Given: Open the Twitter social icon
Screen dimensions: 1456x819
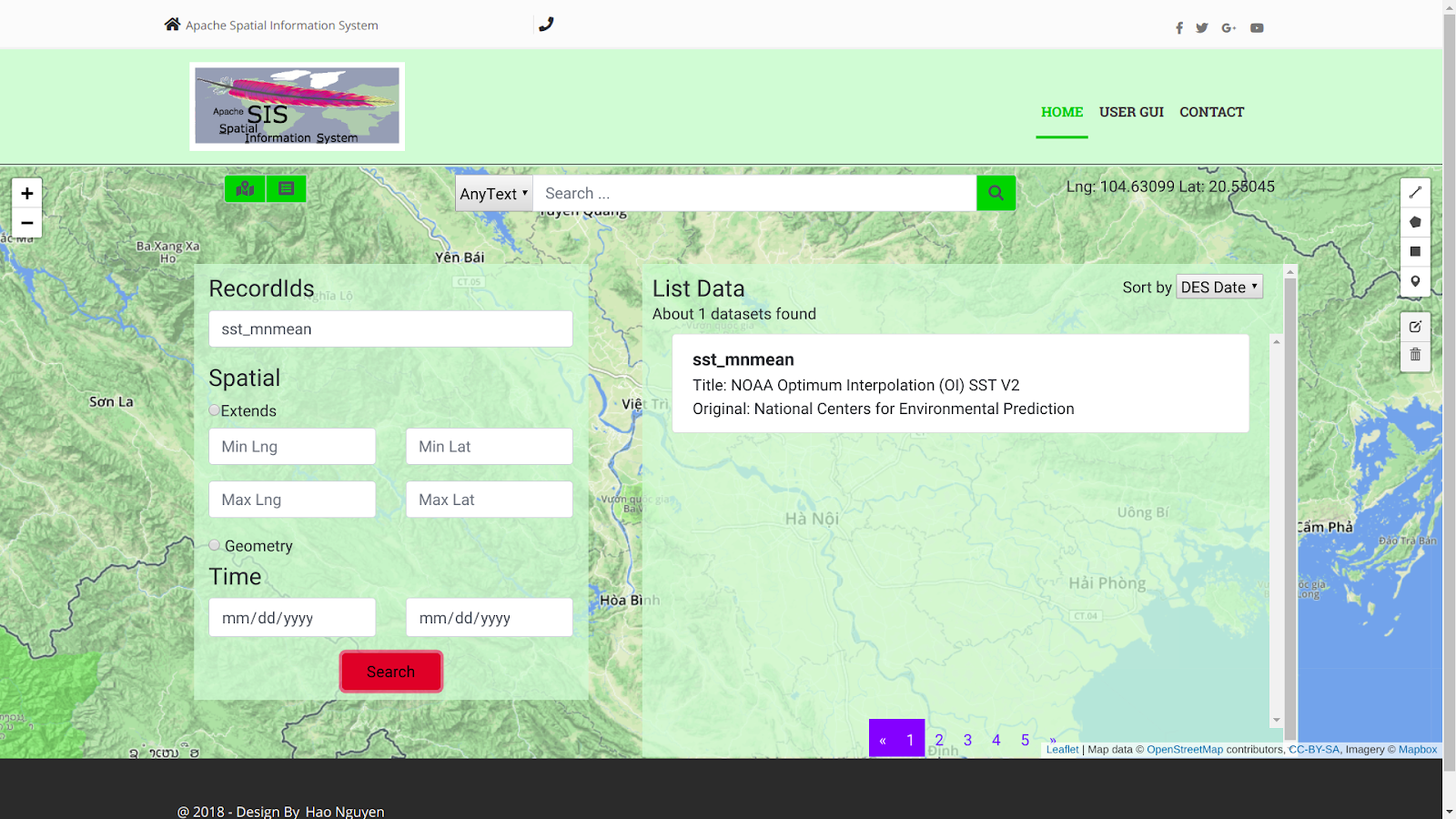Looking at the screenshot, I should [x=1202, y=28].
